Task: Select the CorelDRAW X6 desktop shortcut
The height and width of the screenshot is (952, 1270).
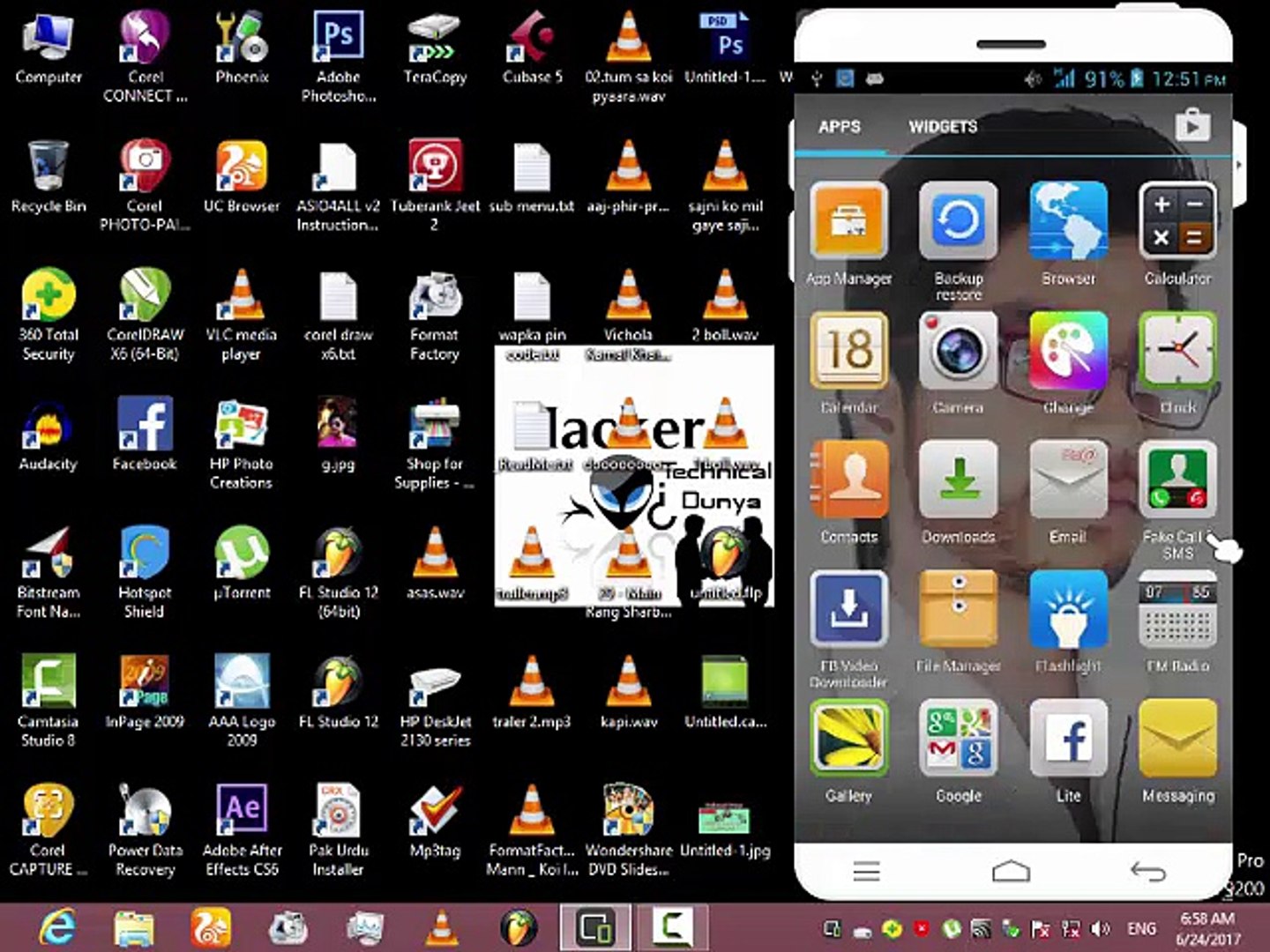Action: point(145,316)
